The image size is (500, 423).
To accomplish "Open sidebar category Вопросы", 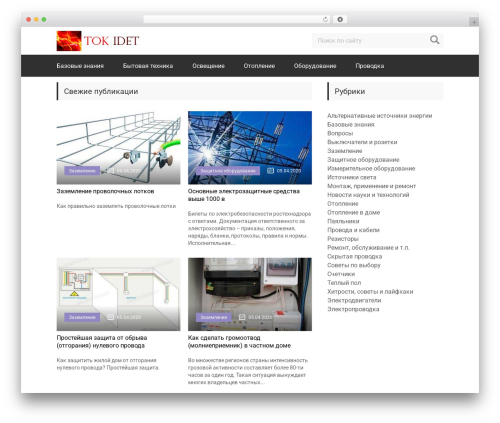I will click(340, 133).
